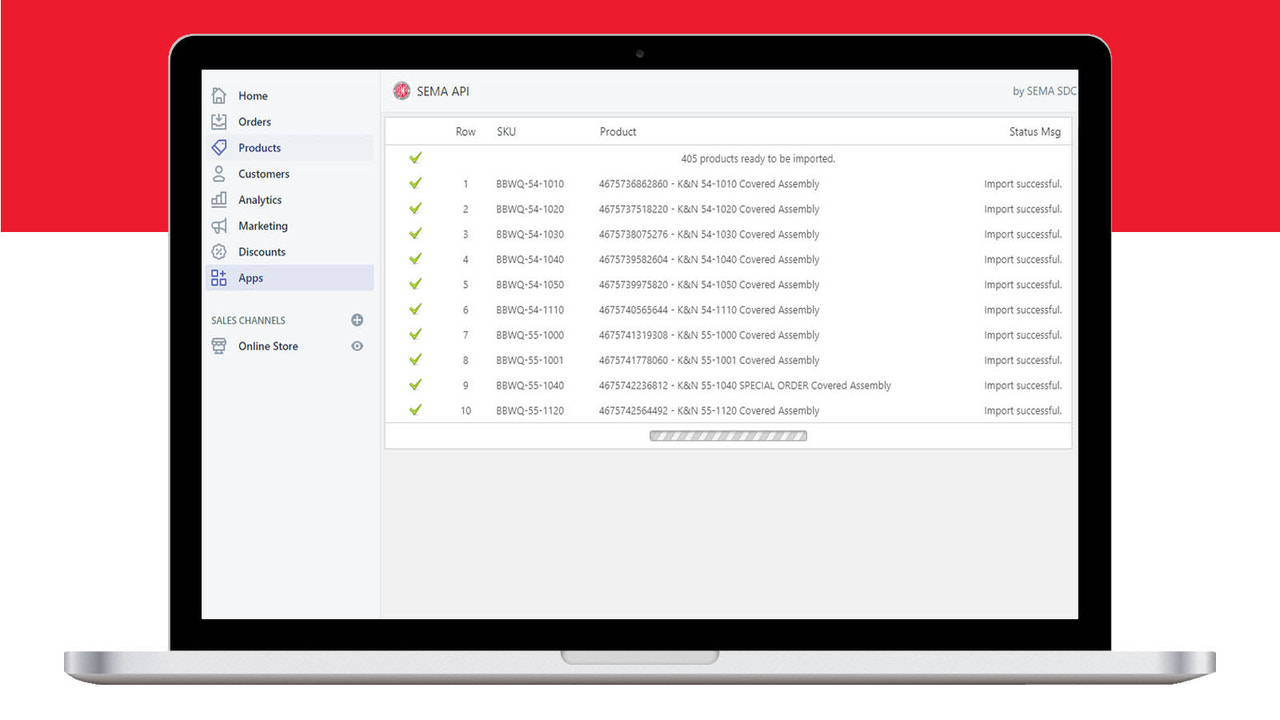This screenshot has height=720, width=1280.
Task: Navigate to Analytics label
Action: (x=260, y=200)
